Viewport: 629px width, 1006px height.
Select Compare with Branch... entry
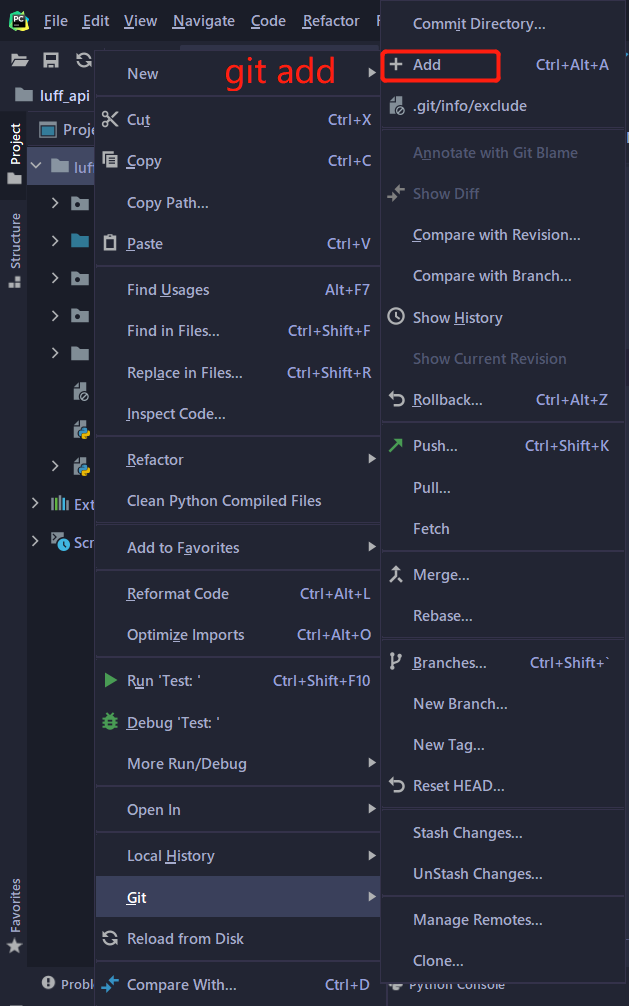coord(503,276)
